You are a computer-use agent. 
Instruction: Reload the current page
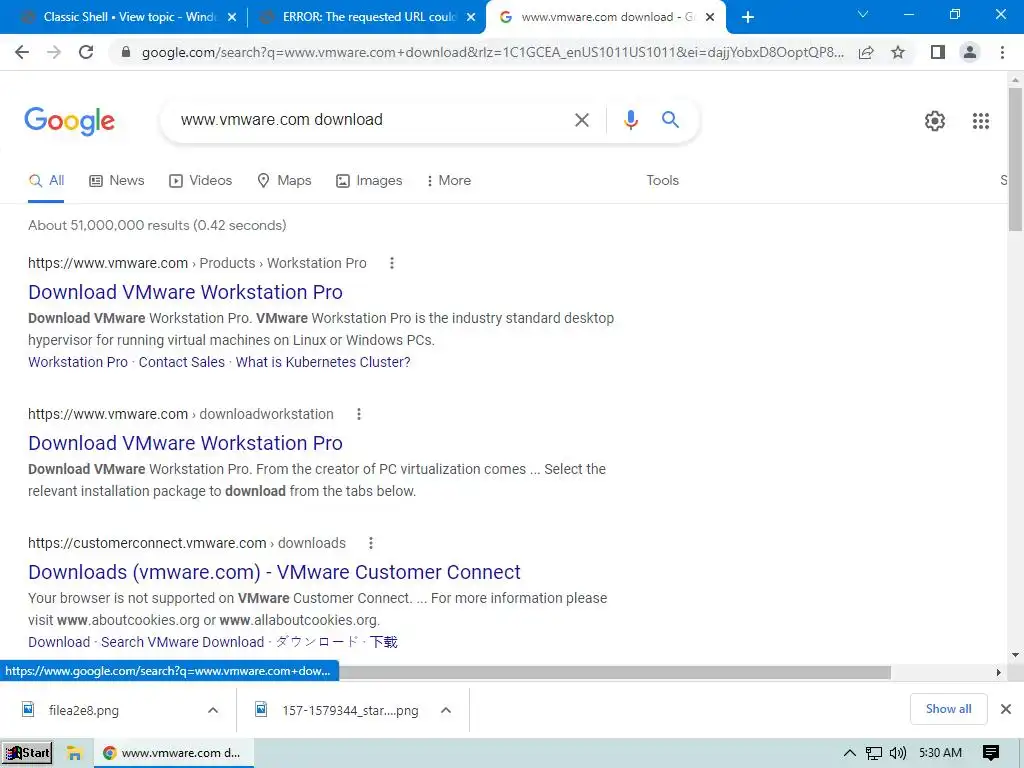(x=86, y=52)
